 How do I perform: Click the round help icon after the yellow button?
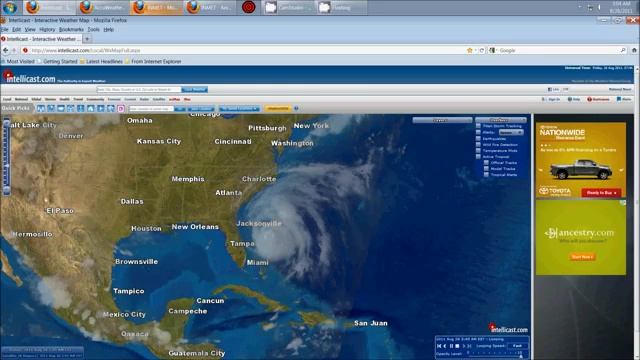click(x=296, y=109)
